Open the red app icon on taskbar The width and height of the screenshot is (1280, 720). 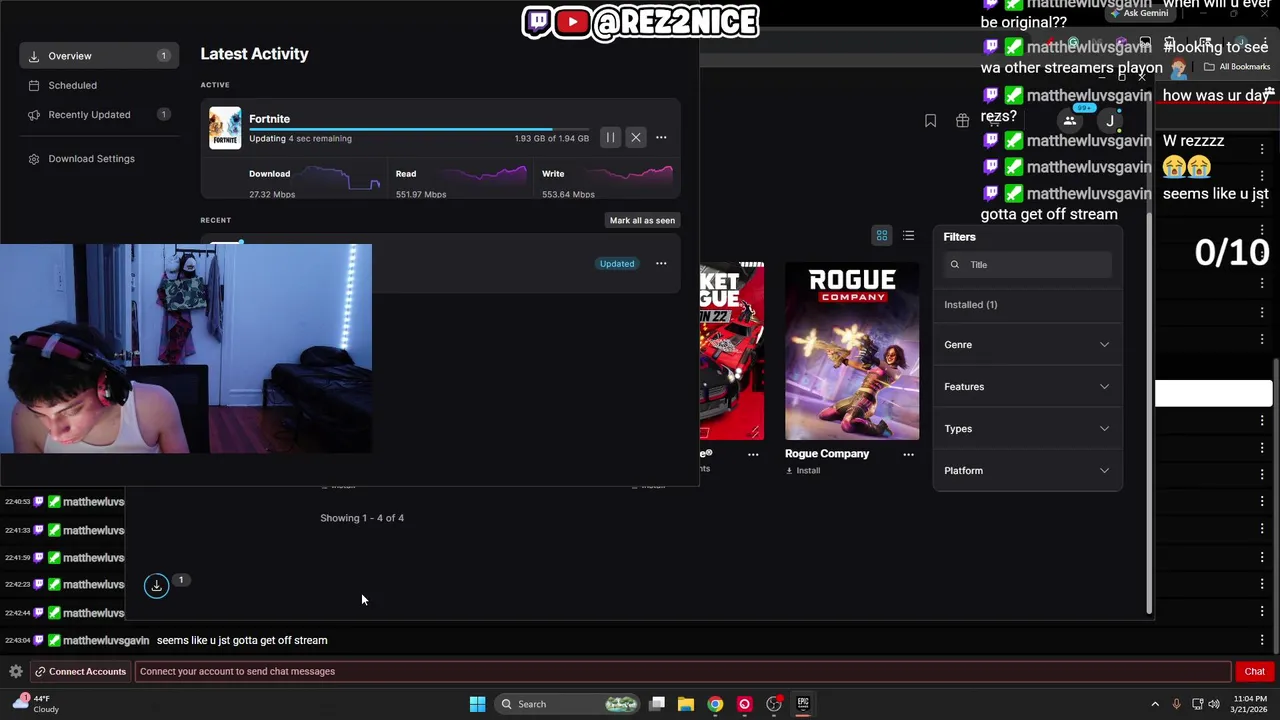(744, 704)
